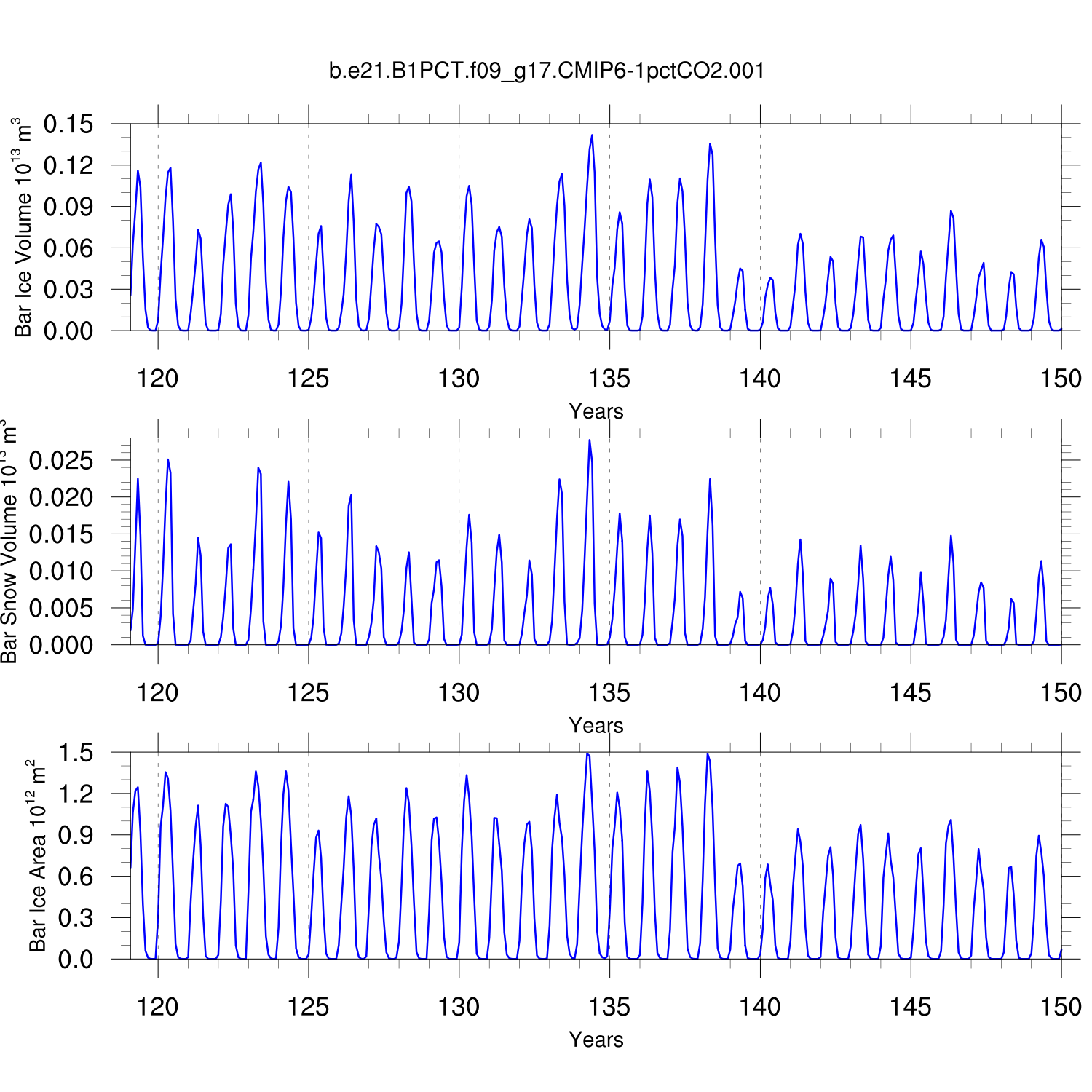Click the 0.025 tick label on snow volume axis

[61, 461]
